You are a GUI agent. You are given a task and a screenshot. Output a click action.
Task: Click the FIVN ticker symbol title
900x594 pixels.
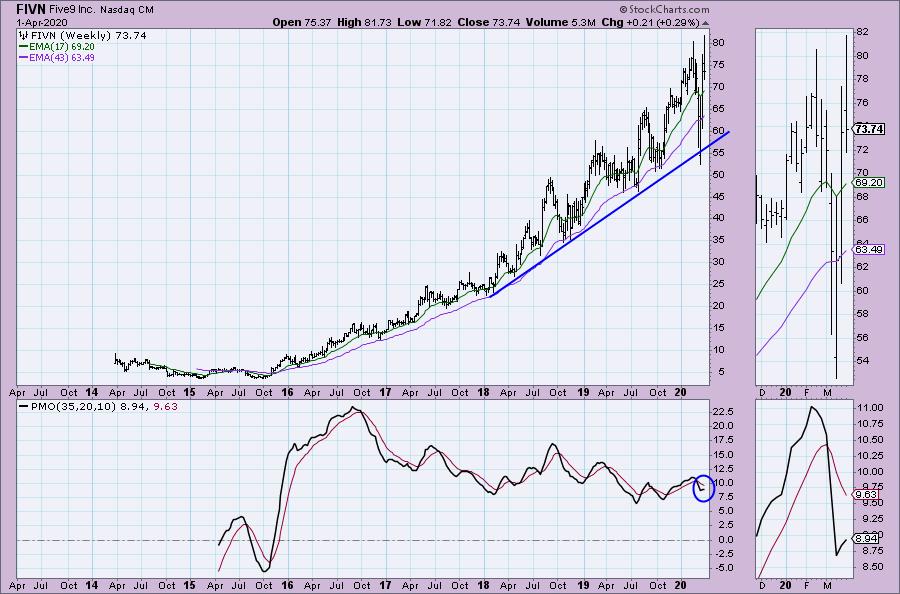point(30,9)
